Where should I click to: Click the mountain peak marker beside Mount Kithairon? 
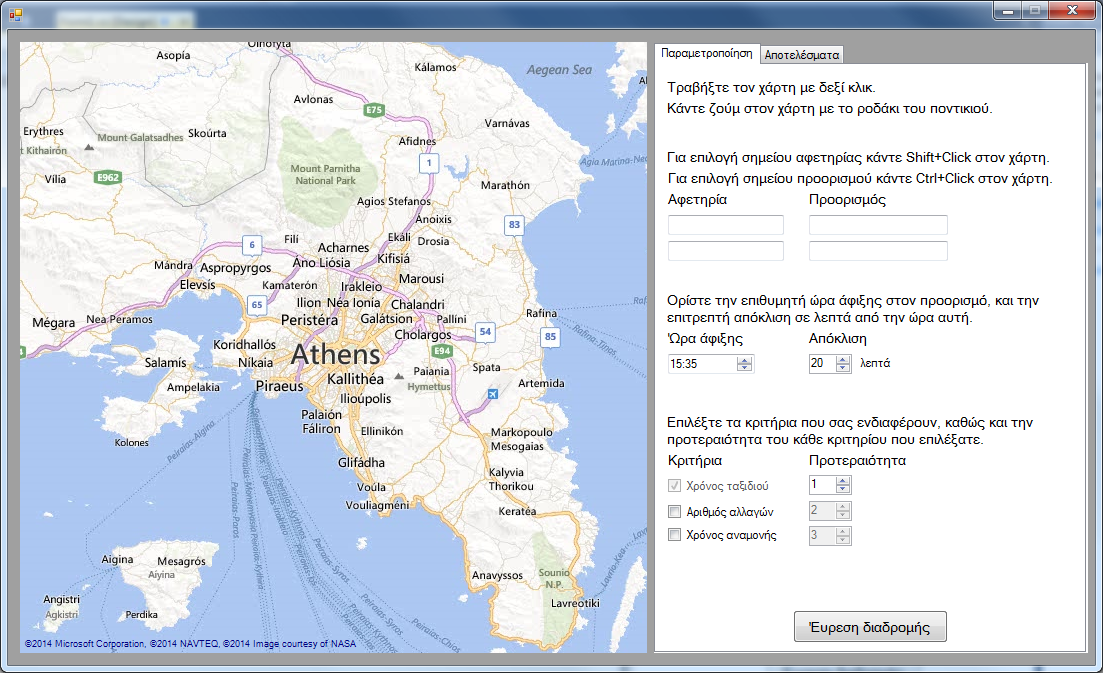coord(89,147)
